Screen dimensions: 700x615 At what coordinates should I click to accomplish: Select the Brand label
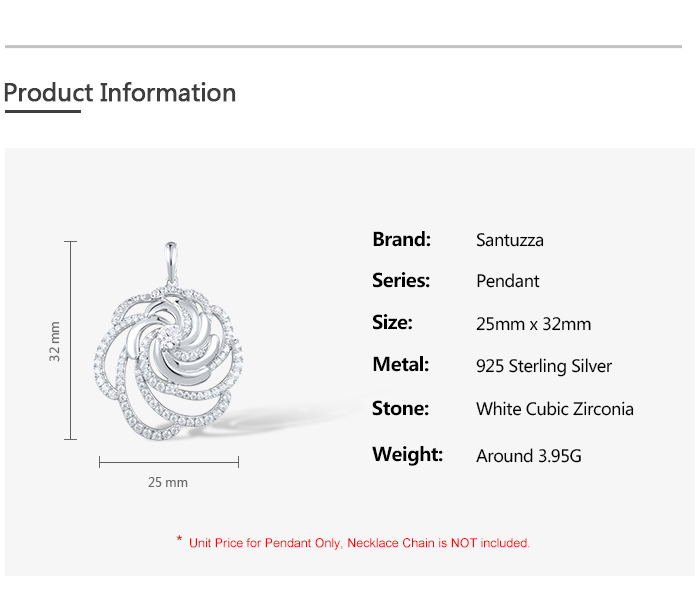[x=401, y=239]
